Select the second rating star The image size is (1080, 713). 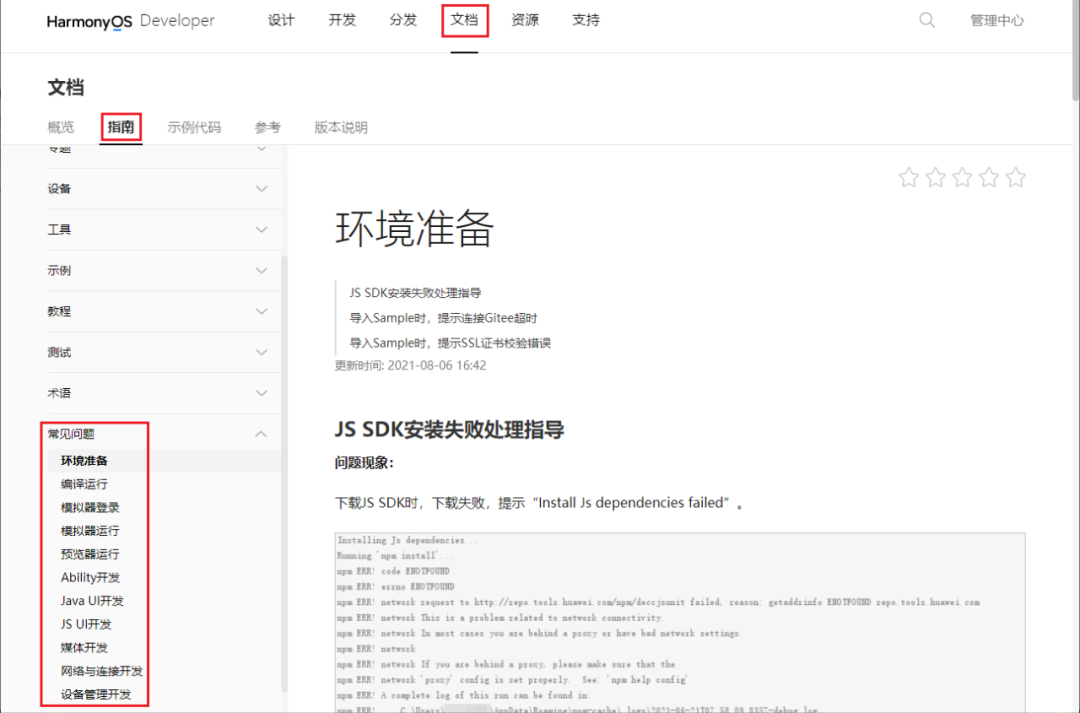point(935,178)
